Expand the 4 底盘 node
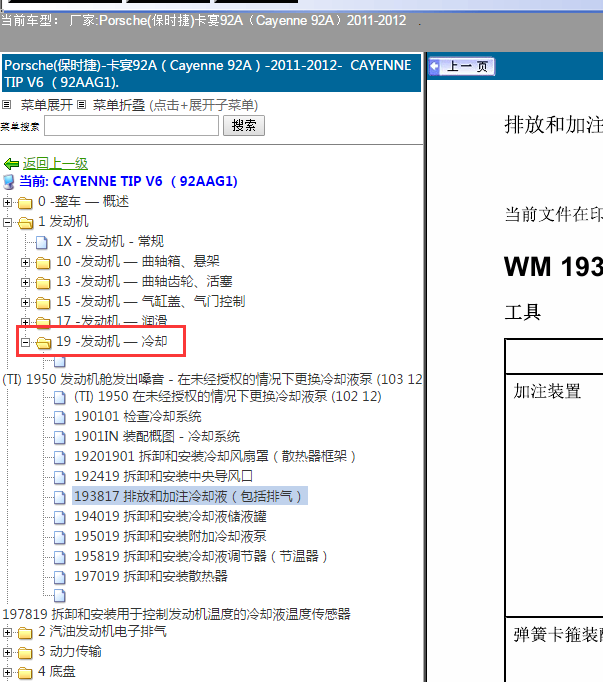 (x=7, y=672)
